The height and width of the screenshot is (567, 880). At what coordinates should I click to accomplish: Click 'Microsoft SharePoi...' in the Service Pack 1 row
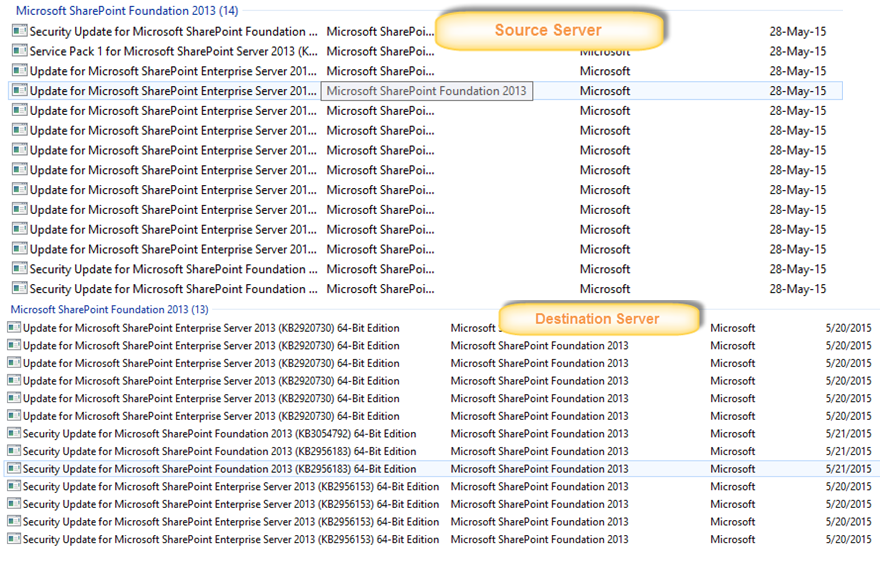[x=381, y=52]
